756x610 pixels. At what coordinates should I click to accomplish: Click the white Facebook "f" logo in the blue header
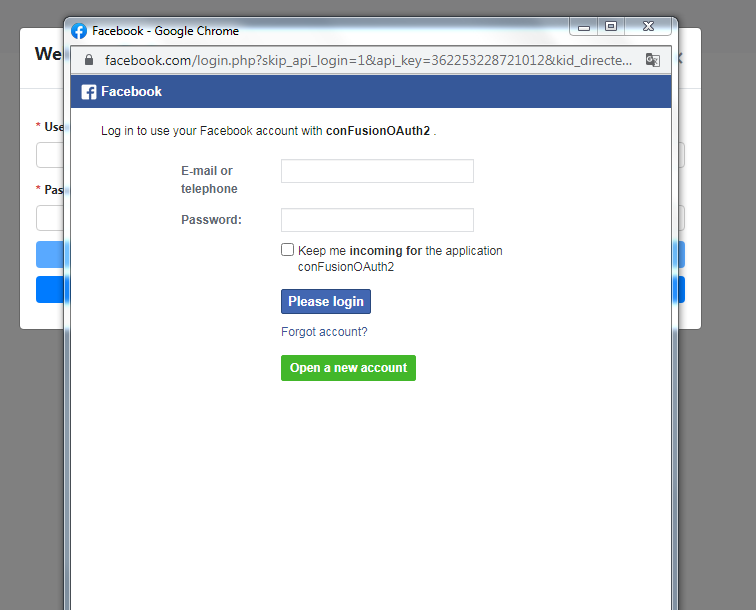click(x=89, y=92)
